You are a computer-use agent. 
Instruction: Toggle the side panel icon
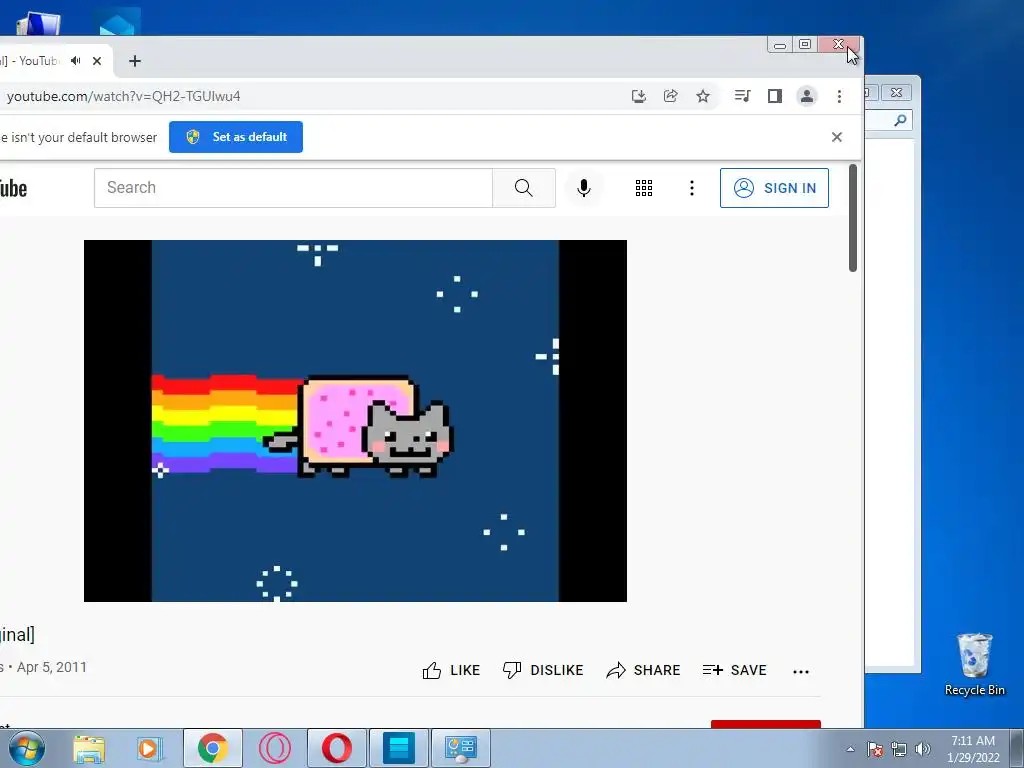pyautogui.click(x=775, y=96)
